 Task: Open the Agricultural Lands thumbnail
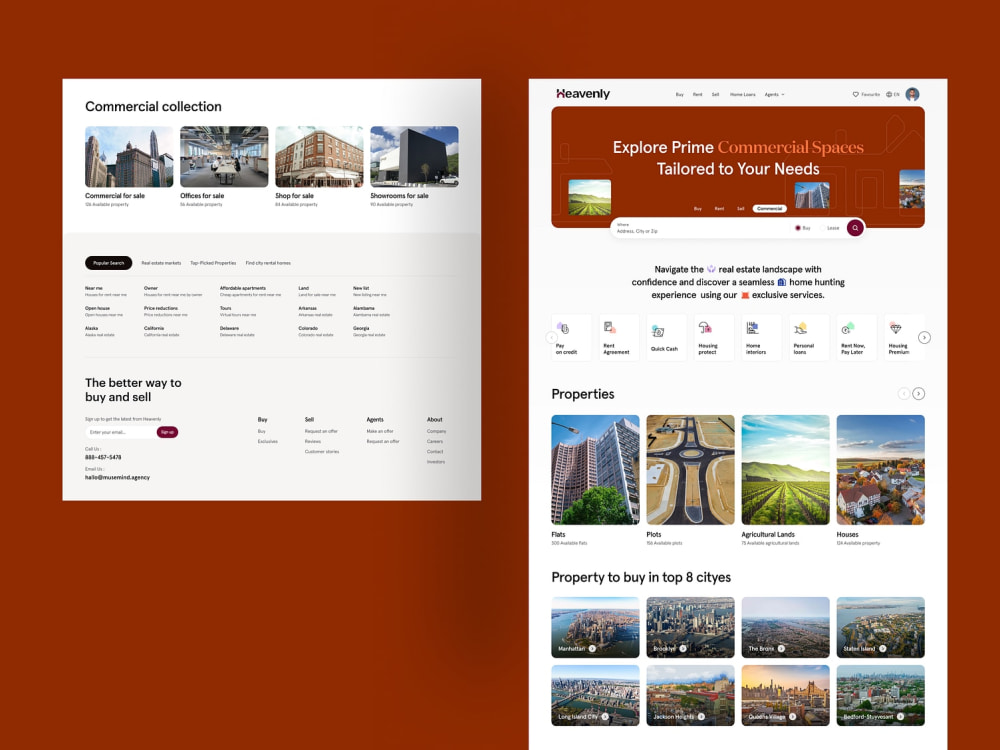pyautogui.click(x=785, y=470)
